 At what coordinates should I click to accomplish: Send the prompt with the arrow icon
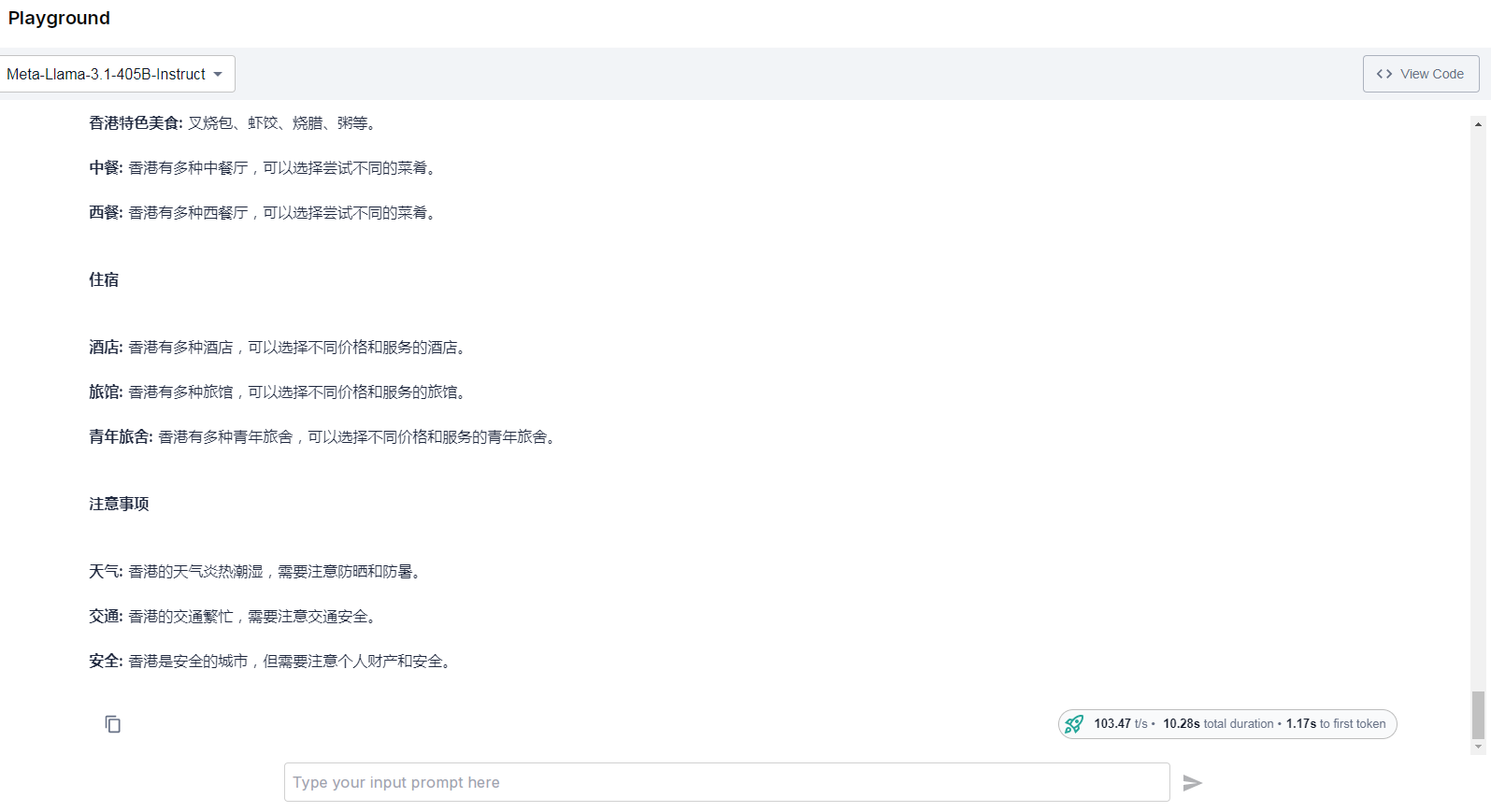click(1192, 783)
